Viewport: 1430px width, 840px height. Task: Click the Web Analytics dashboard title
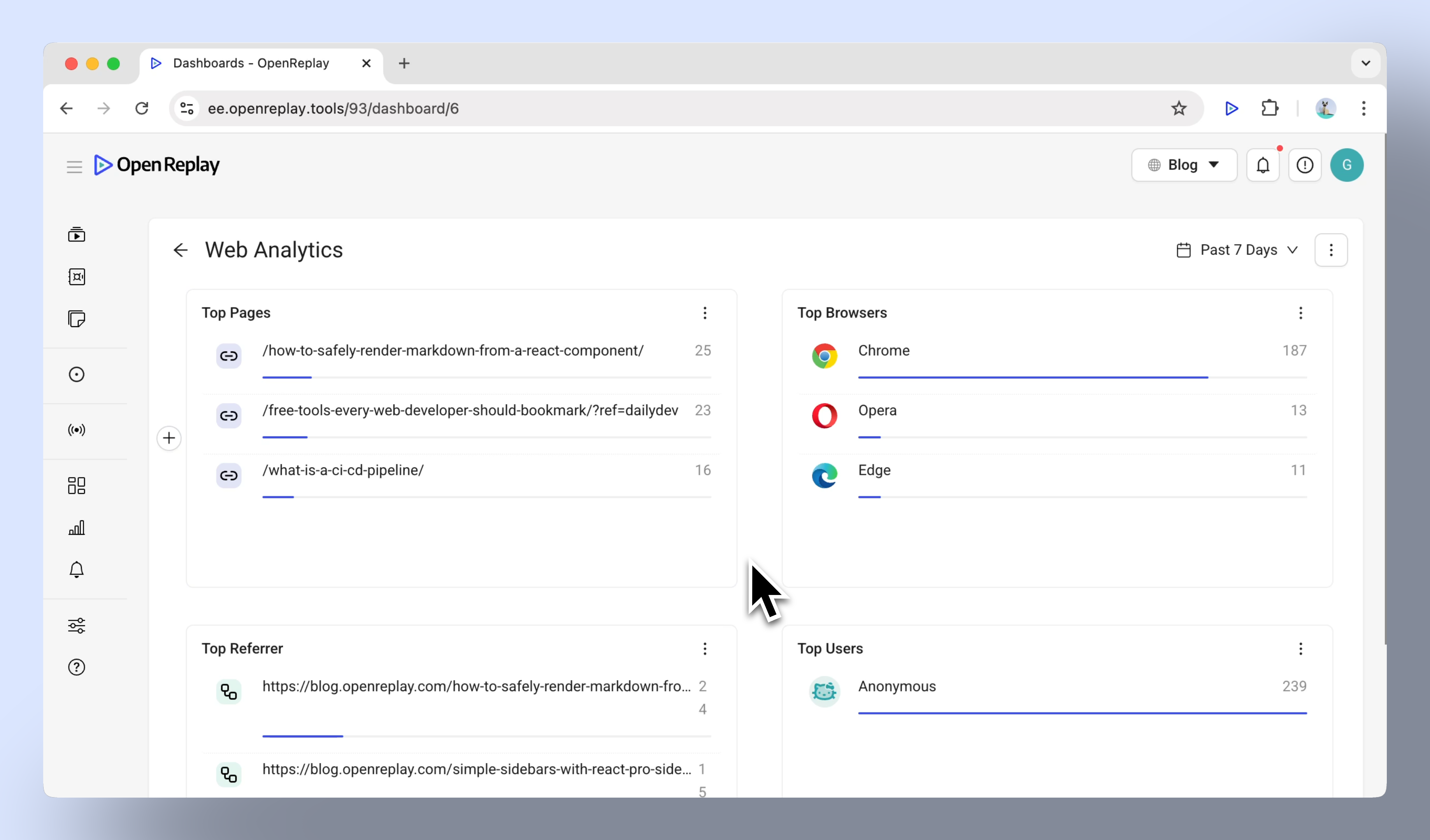coord(274,250)
